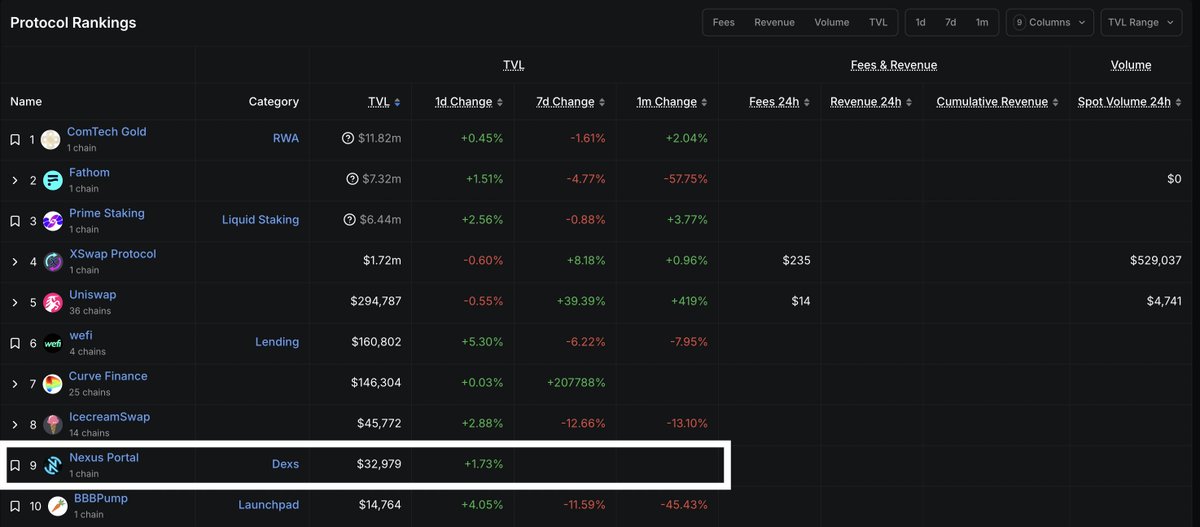Select the 7d period tab

(x=950, y=22)
